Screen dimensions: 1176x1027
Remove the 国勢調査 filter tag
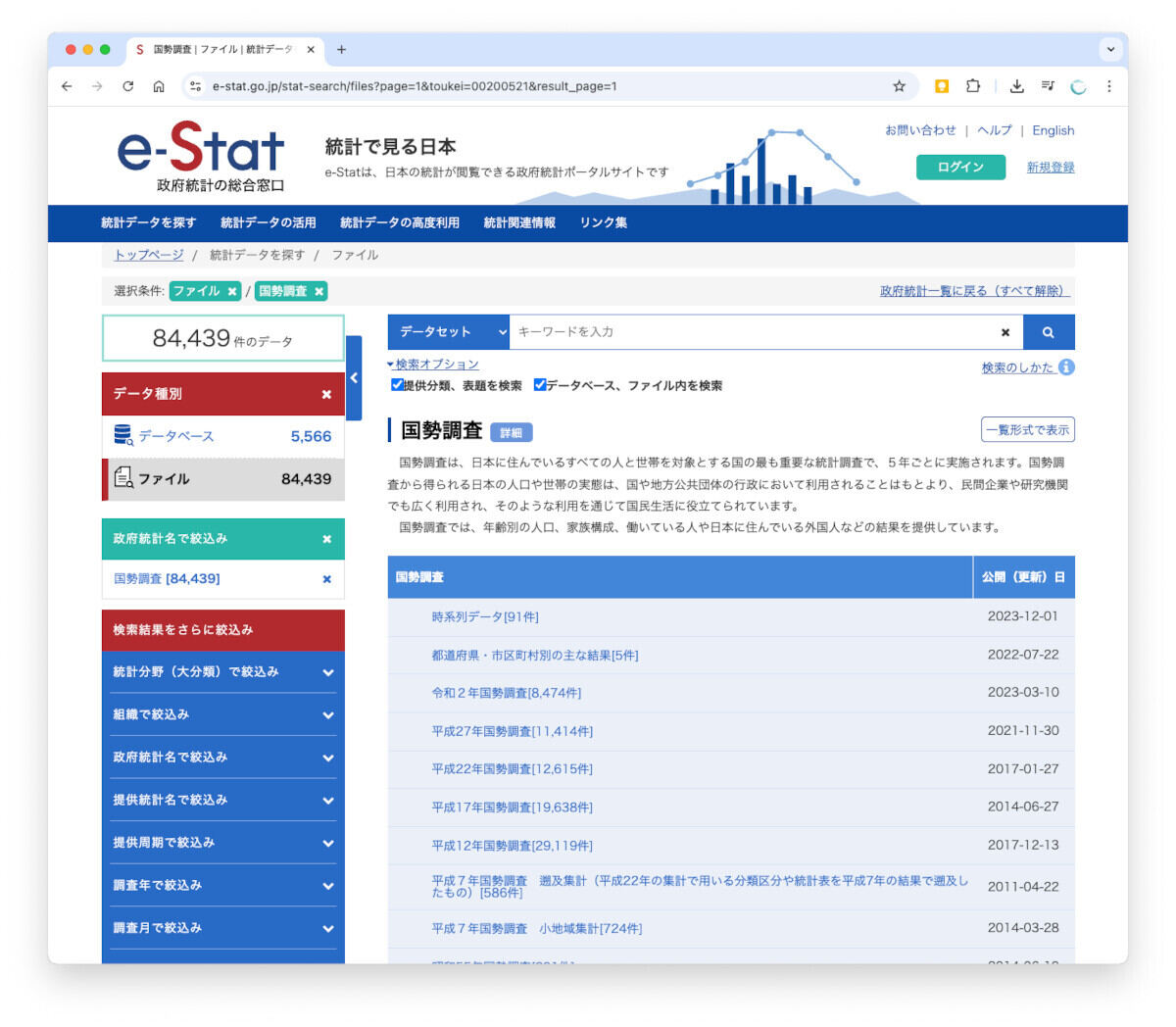pyautogui.click(x=318, y=291)
